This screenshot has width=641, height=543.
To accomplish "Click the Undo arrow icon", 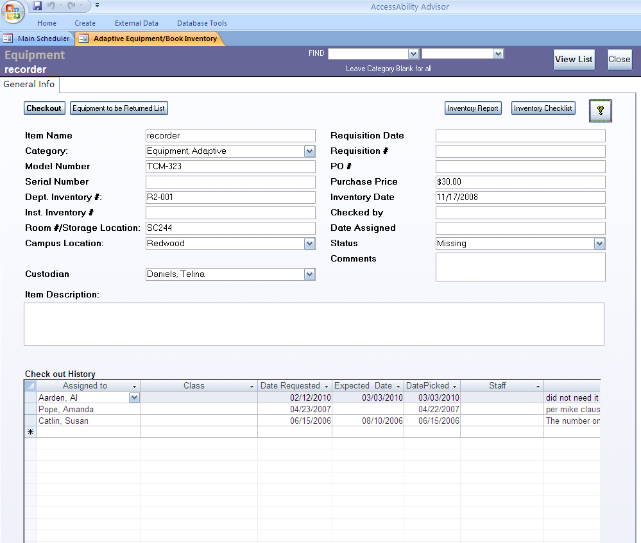I will 51,6.
